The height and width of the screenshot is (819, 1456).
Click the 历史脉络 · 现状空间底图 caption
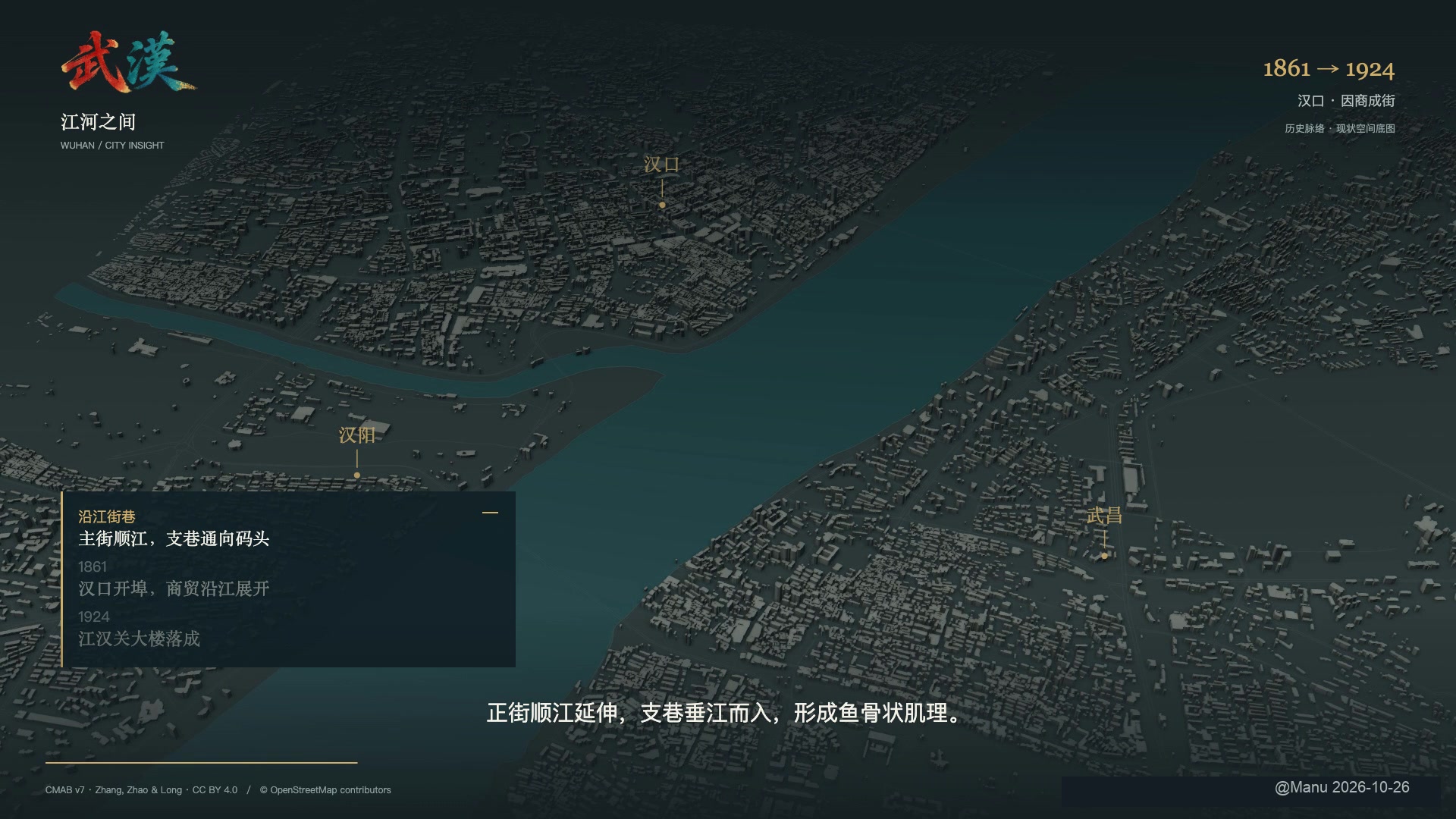click(x=1340, y=129)
